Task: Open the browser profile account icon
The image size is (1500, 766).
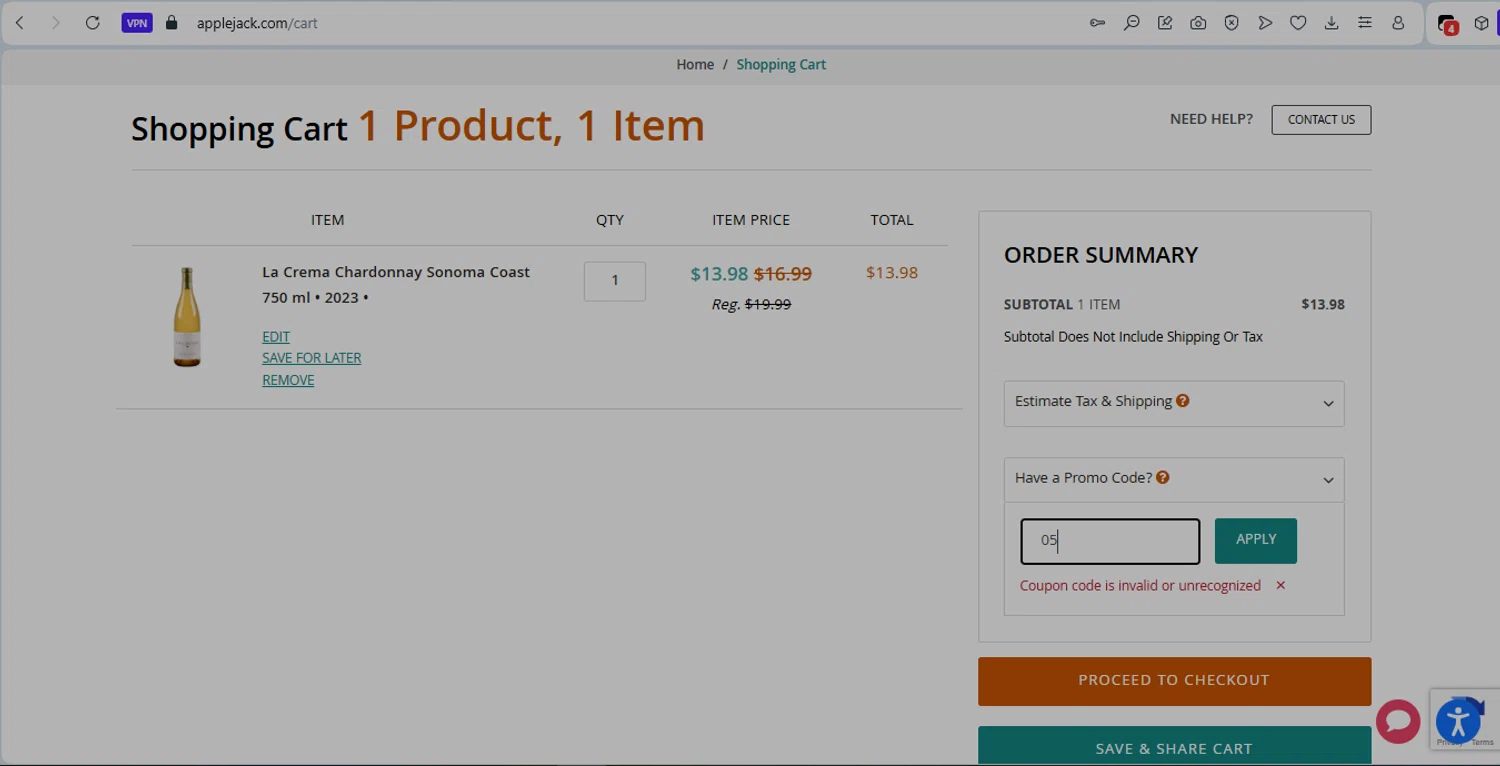Action: click(1398, 23)
